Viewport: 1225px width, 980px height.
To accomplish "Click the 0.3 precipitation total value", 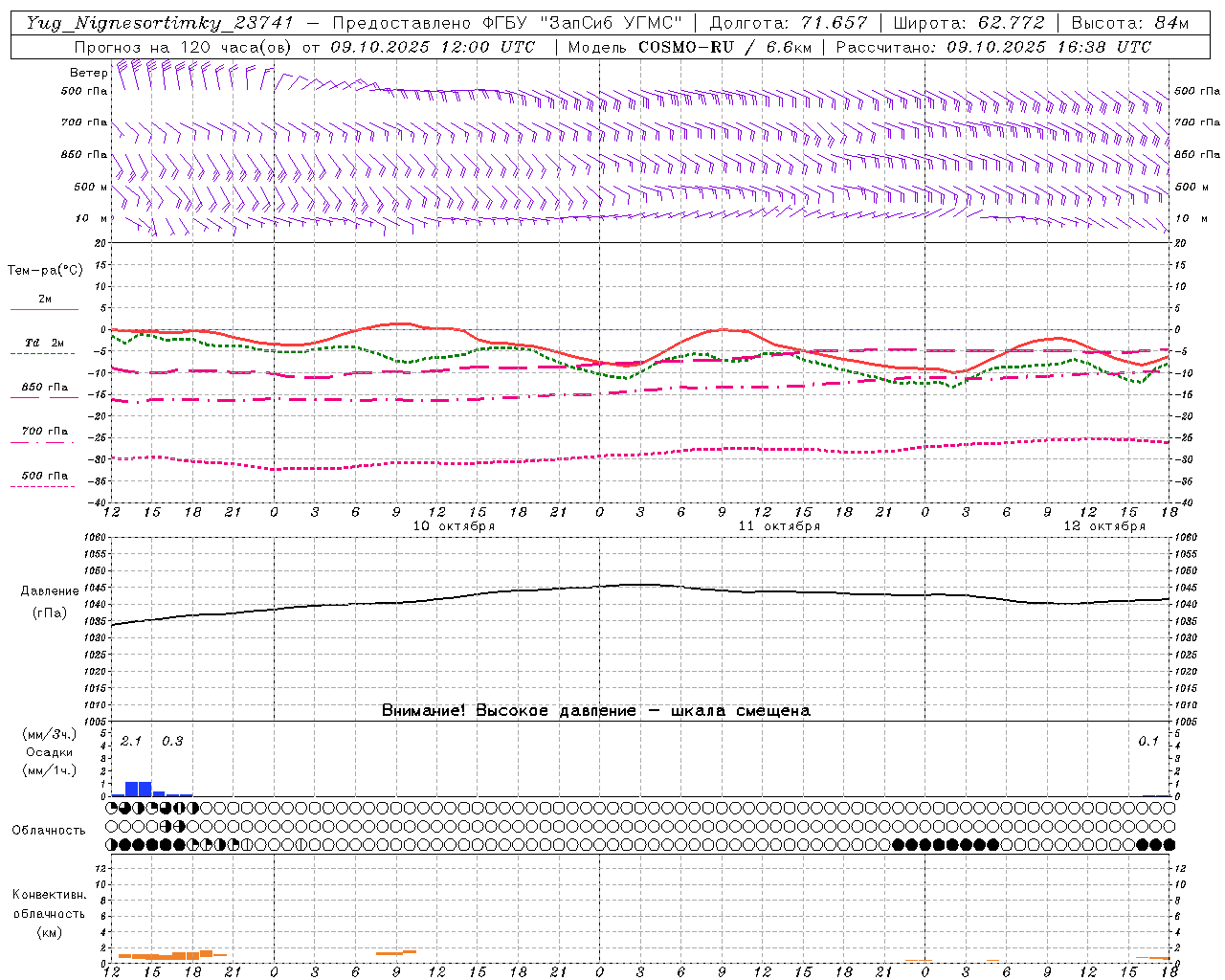I will [172, 741].
